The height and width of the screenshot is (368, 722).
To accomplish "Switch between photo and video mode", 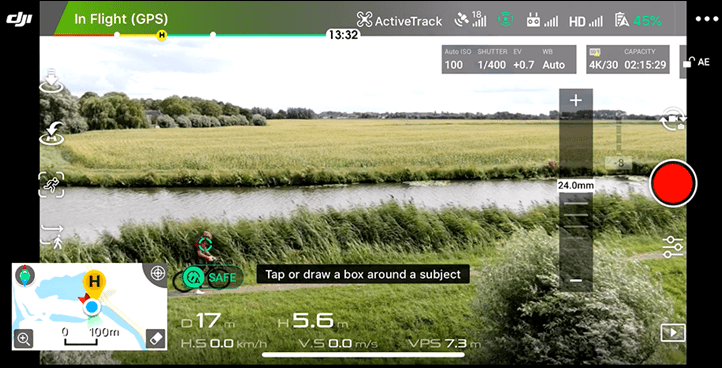I will click(x=673, y=118).
